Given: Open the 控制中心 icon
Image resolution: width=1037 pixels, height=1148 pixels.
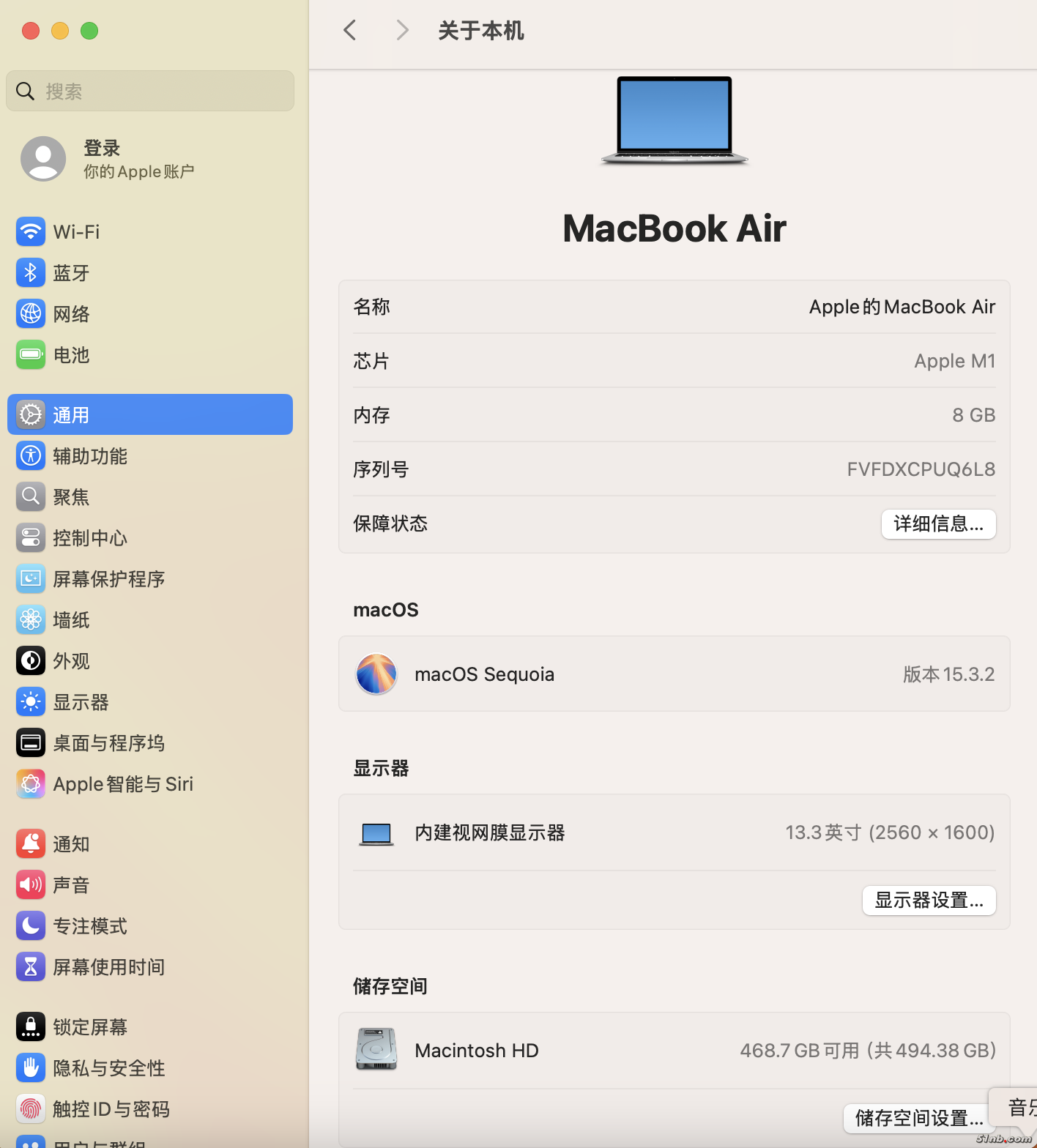Looking at the screenshot, I should 31,538.
